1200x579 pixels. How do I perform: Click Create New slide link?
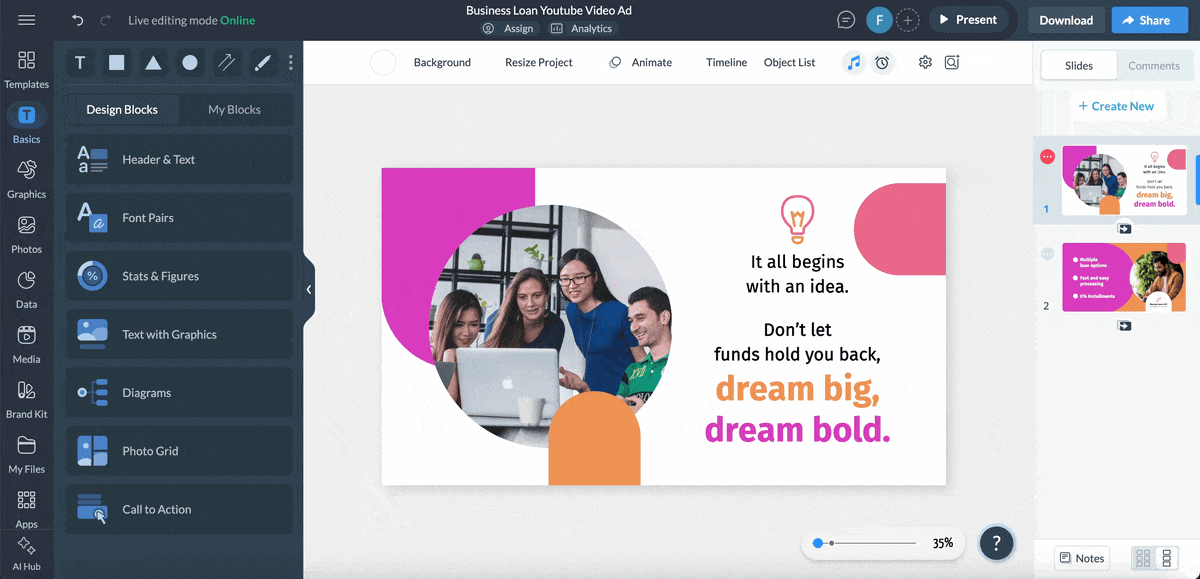click(x=1116, y=106)
